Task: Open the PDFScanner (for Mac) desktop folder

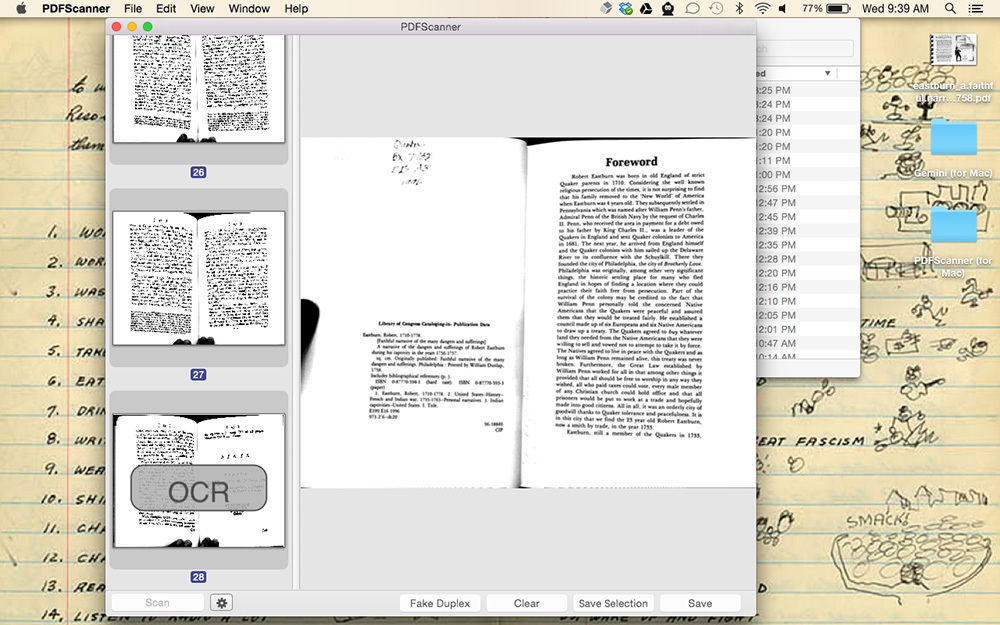Action: click(x=953, y=225)
